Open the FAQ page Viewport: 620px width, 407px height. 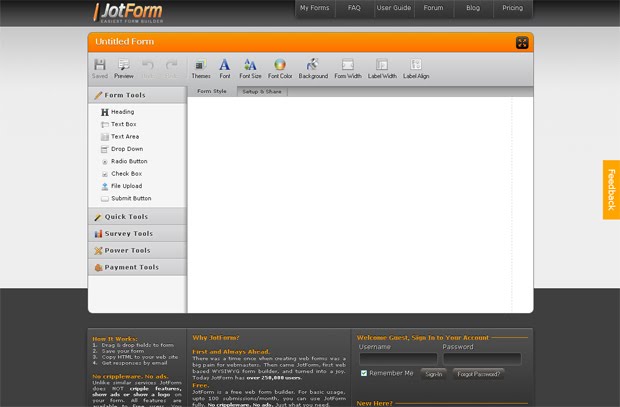354,8
